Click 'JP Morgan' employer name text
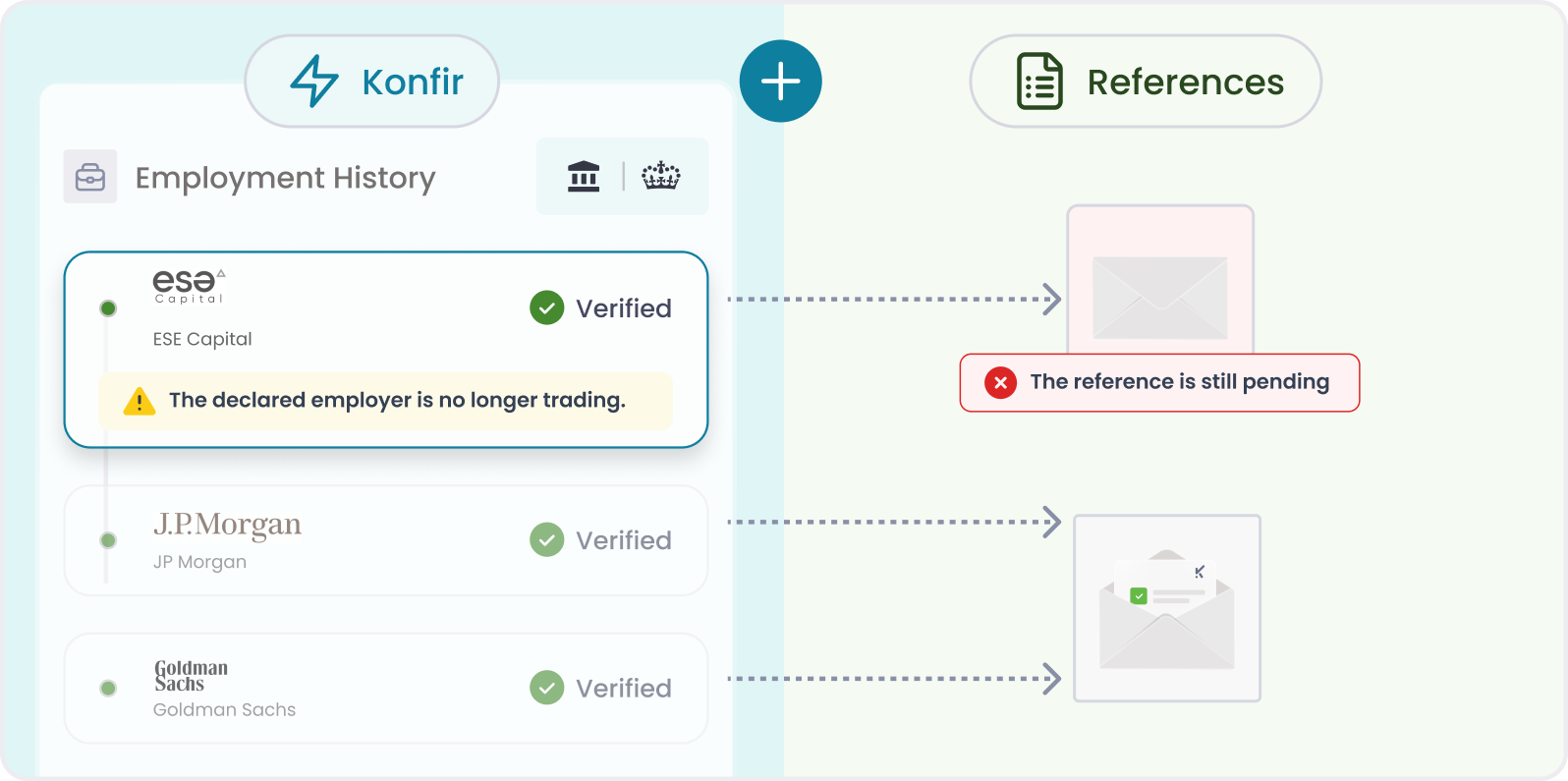Viewport: 1568px width, 781px height. (x=199, y=562)
